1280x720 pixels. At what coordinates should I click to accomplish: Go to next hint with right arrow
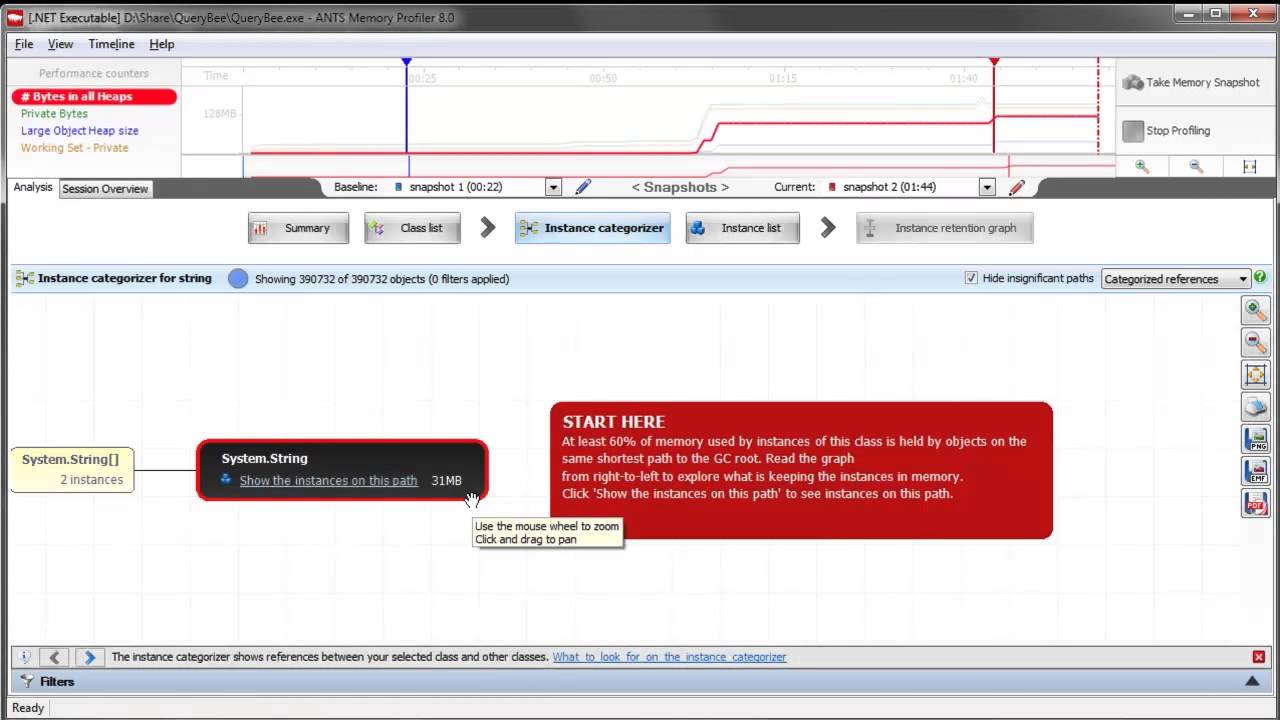[89, 657]
